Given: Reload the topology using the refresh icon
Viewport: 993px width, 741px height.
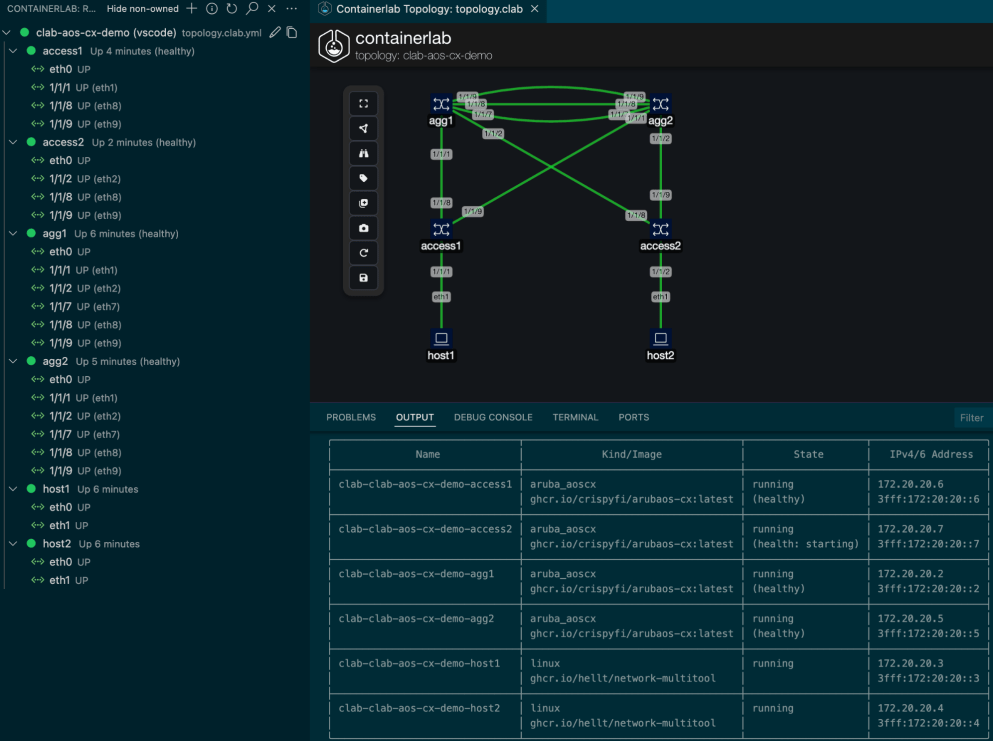Looking at the screenshot, I should 364,252.
